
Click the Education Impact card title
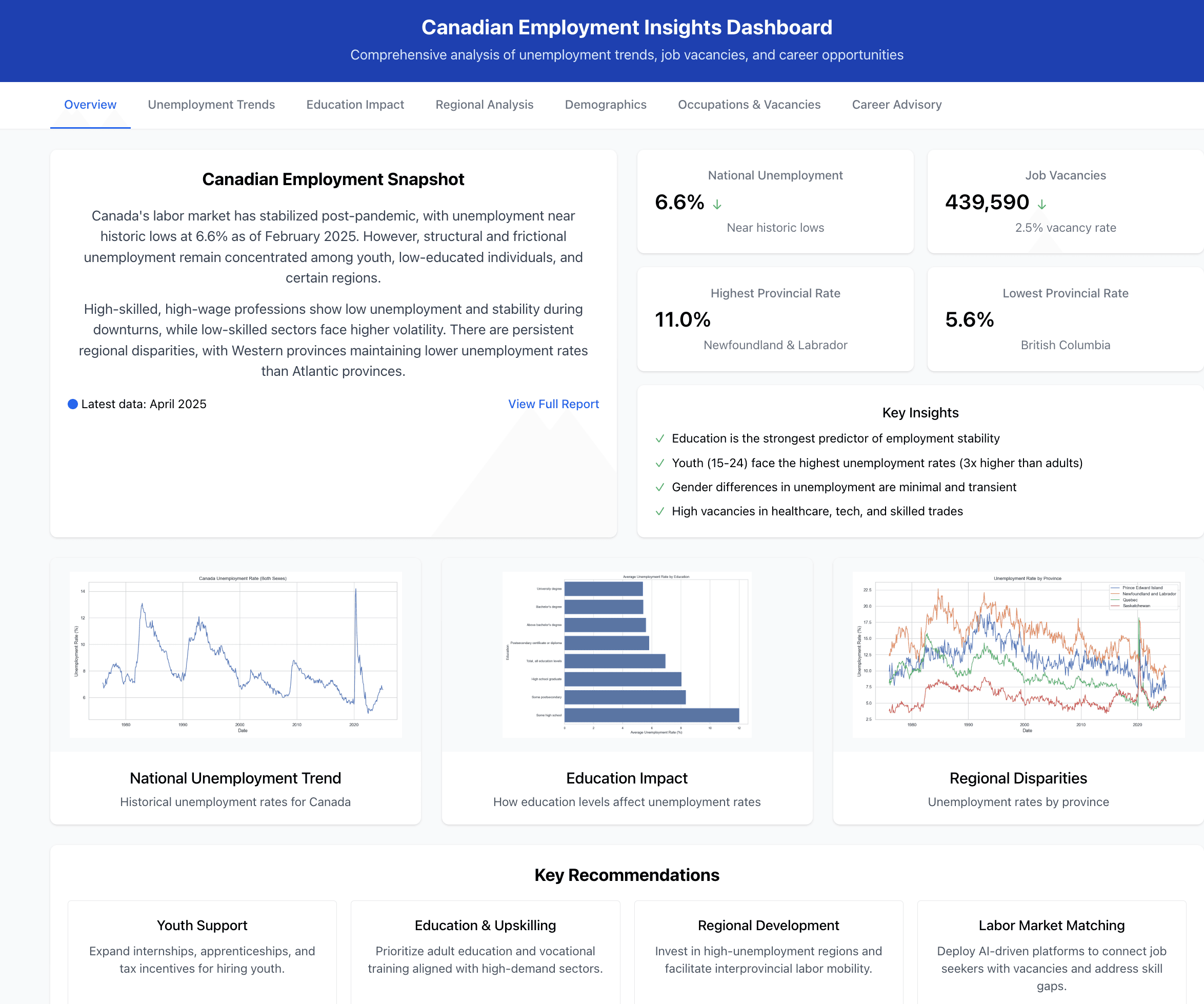pos(627,778)
